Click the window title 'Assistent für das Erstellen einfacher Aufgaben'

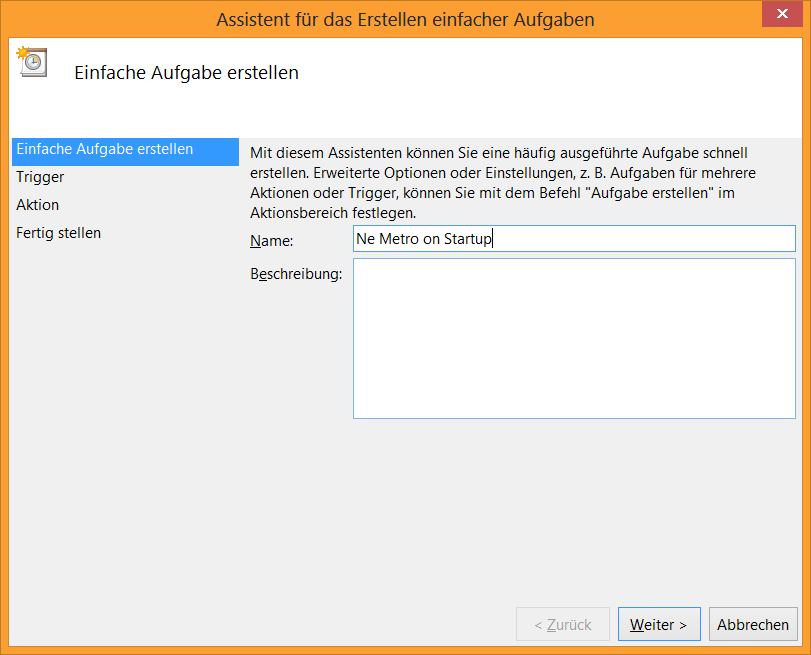click(x=406, y=20)
